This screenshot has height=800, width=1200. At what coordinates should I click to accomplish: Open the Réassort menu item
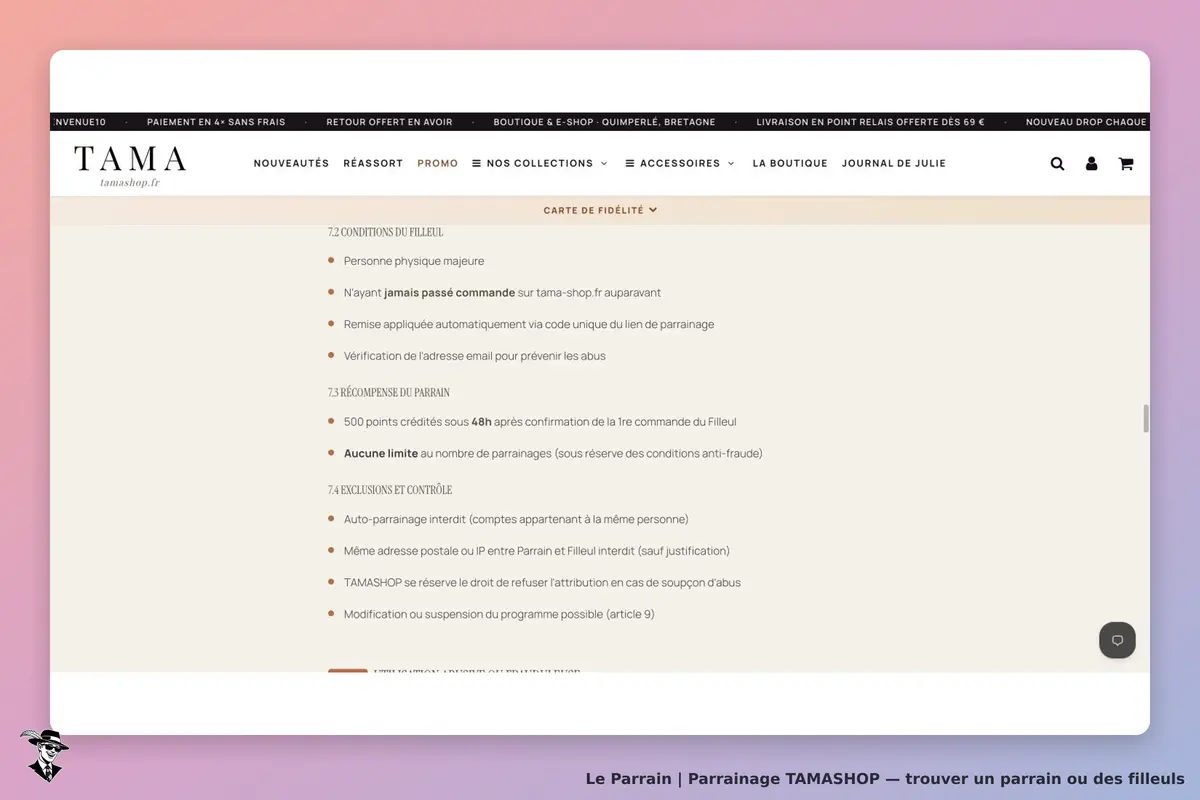pyautogui.click(x=373, y=163)
